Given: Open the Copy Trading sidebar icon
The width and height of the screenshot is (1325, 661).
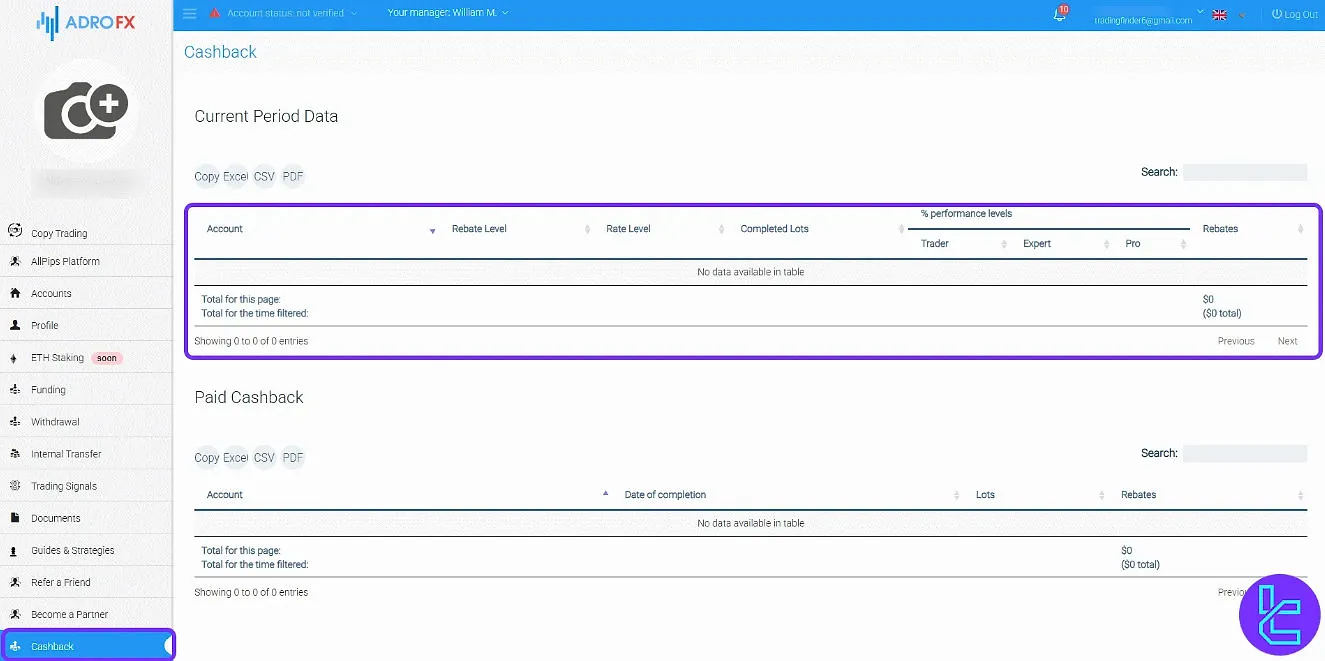Looking at the screenshot, I should click(15, 229).
